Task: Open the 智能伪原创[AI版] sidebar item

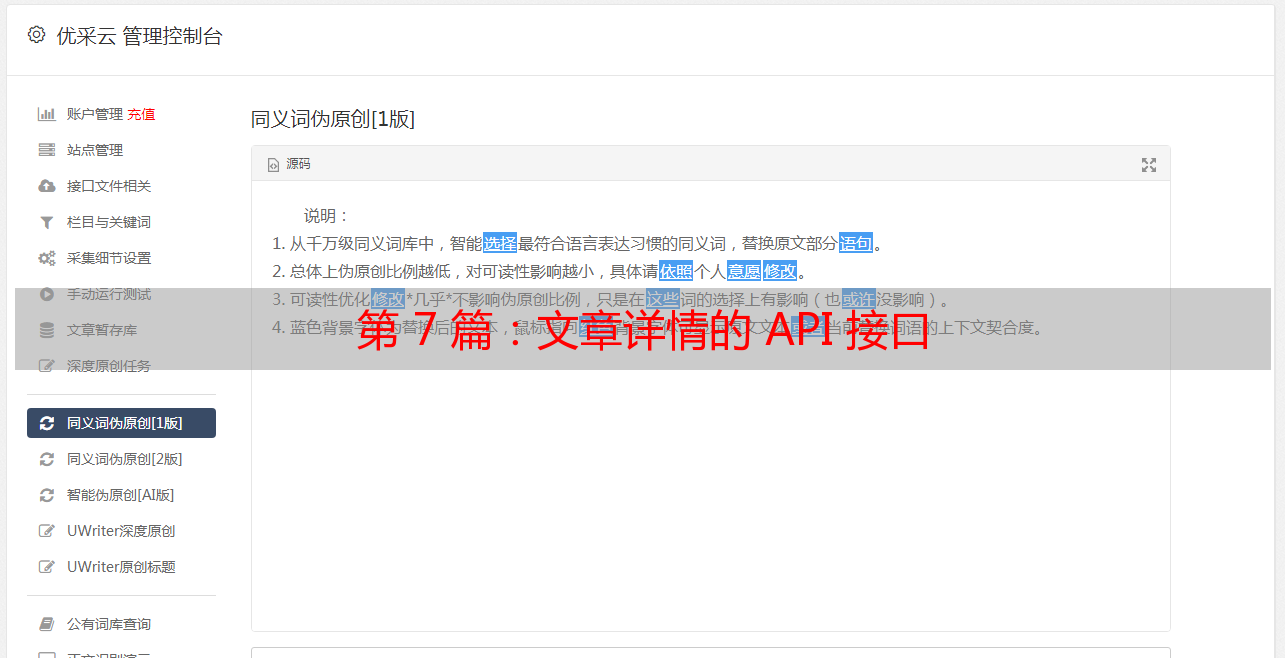Action: [121, 495]
